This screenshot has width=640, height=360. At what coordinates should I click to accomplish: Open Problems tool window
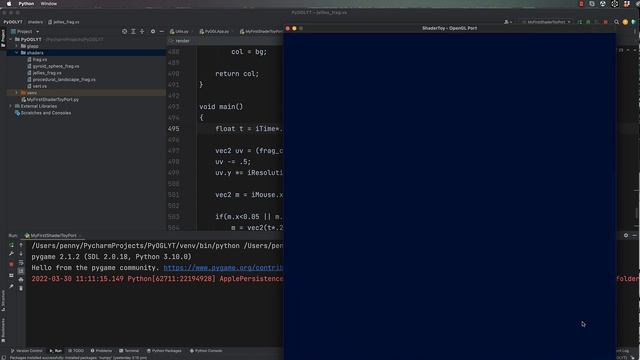(x=101, y=351)
